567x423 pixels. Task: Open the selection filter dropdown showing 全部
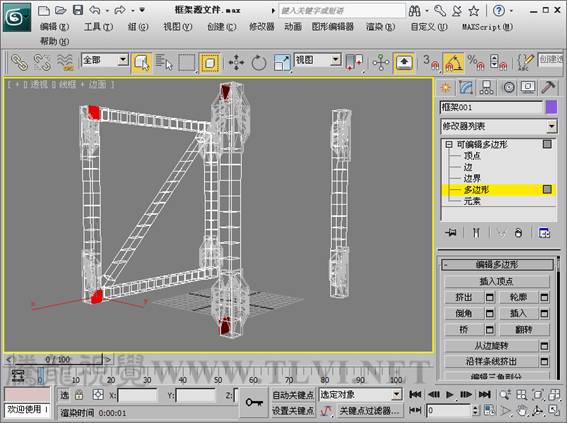(x=105, y=60)
